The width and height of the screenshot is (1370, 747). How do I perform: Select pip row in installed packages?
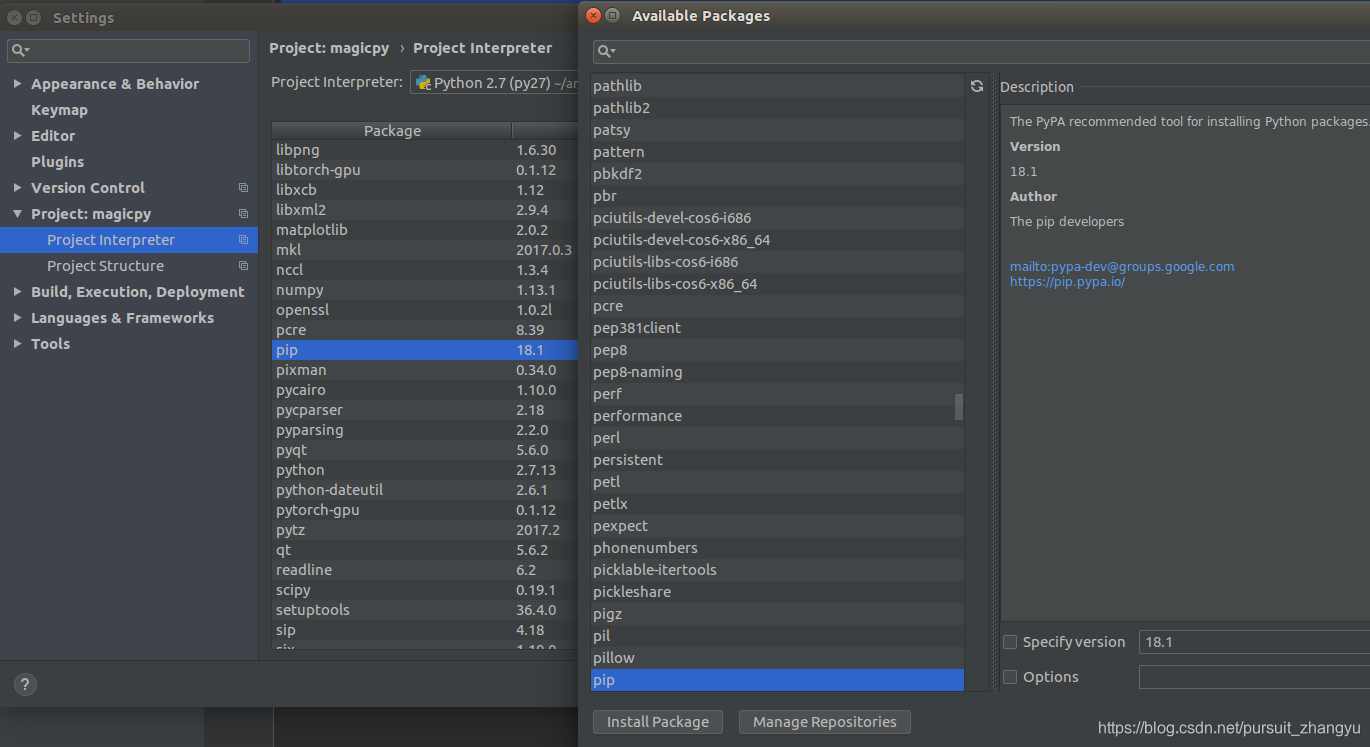click(x=425, y=350)
